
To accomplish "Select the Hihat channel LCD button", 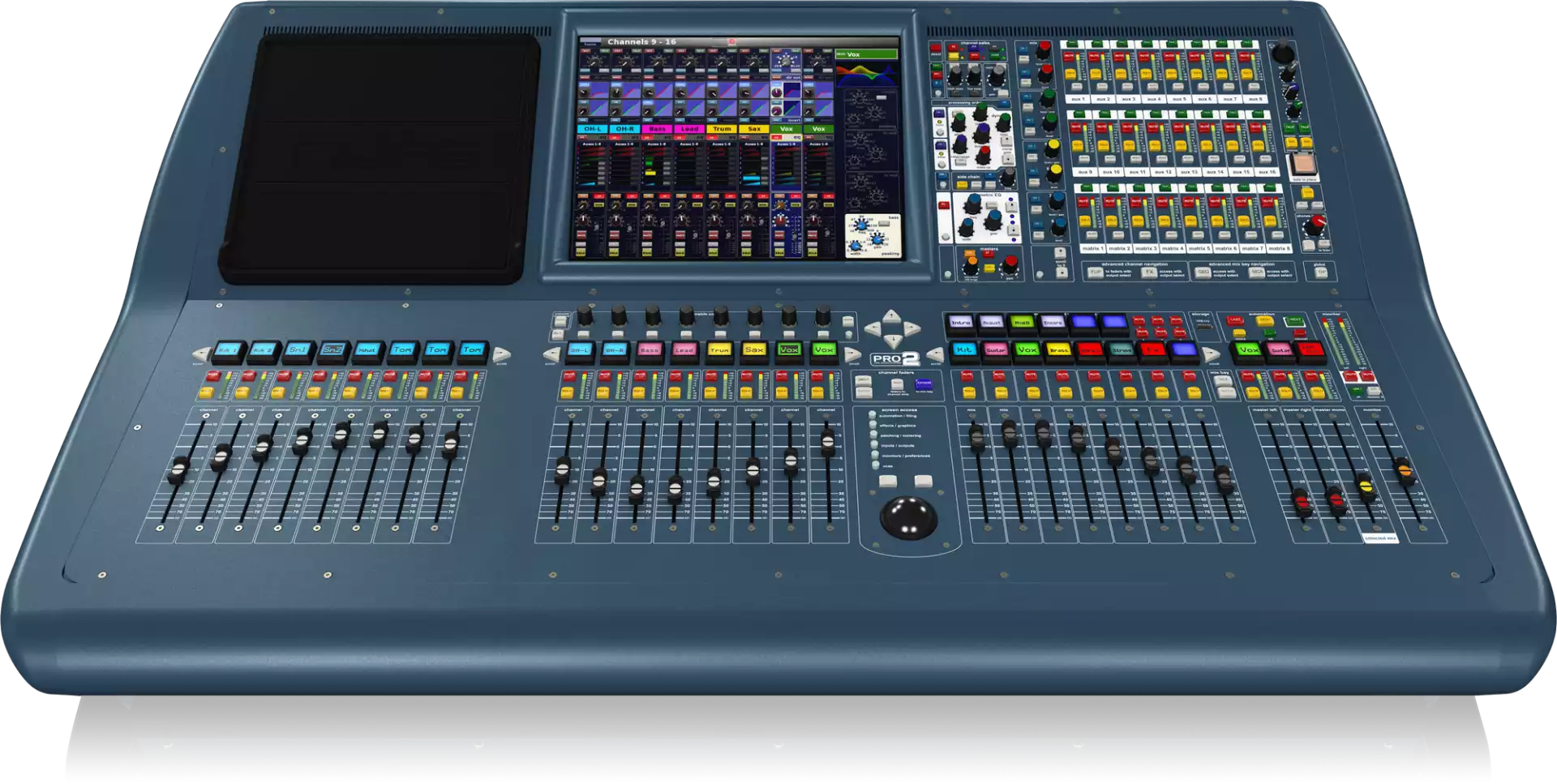I will click(367, 351).
